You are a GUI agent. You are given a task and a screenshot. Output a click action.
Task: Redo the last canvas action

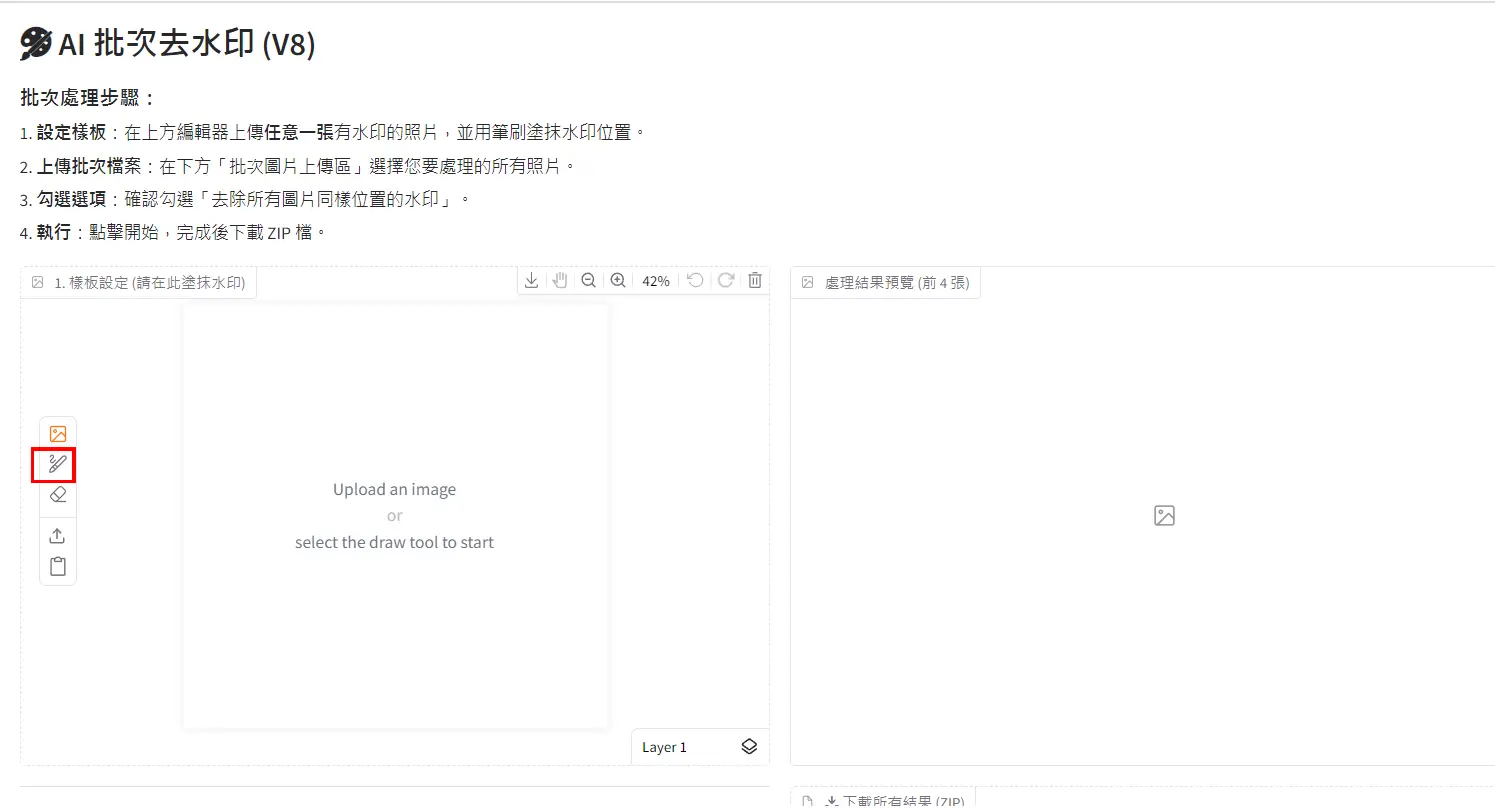click(x=724, y=280)
